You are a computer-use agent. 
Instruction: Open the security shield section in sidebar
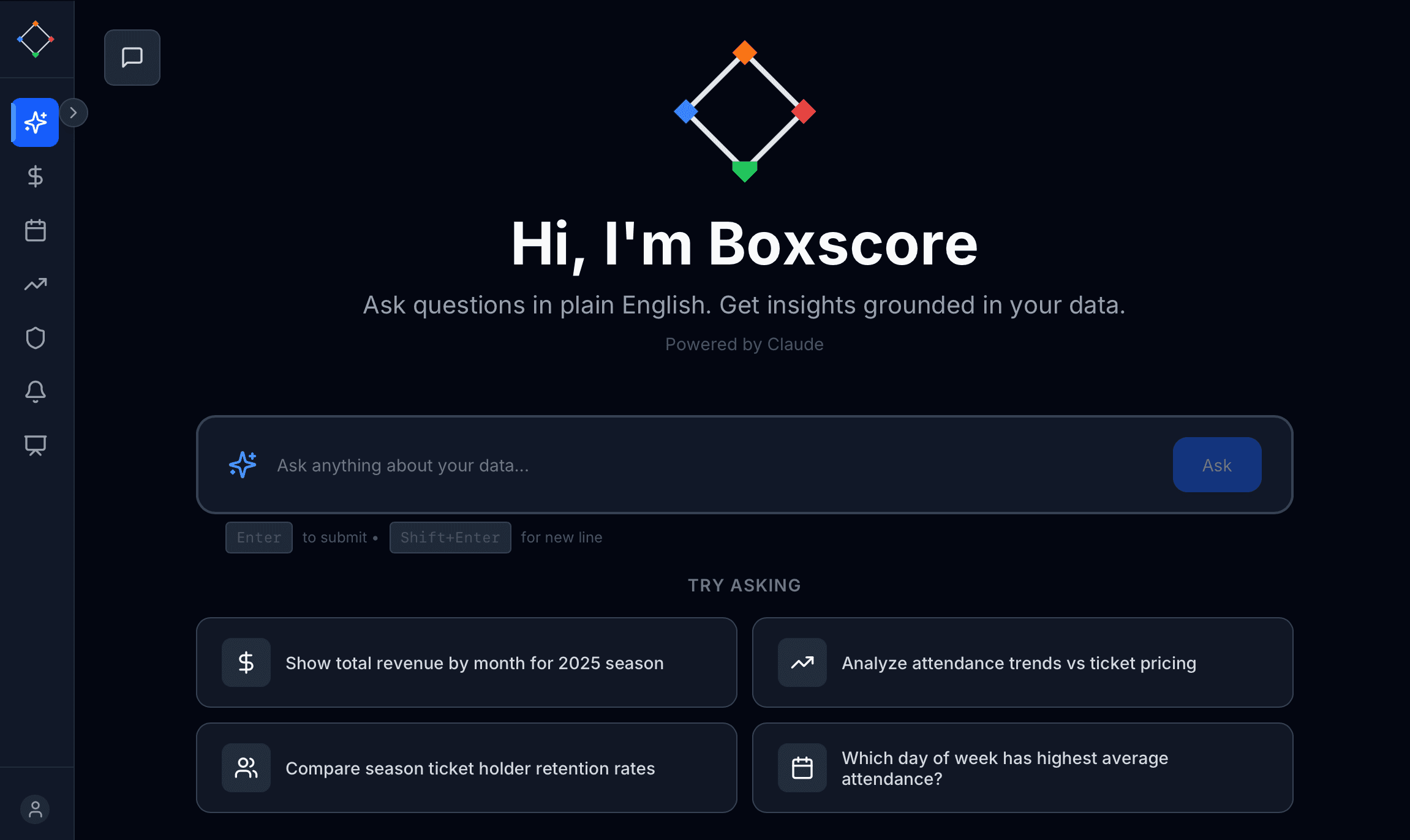35,337
